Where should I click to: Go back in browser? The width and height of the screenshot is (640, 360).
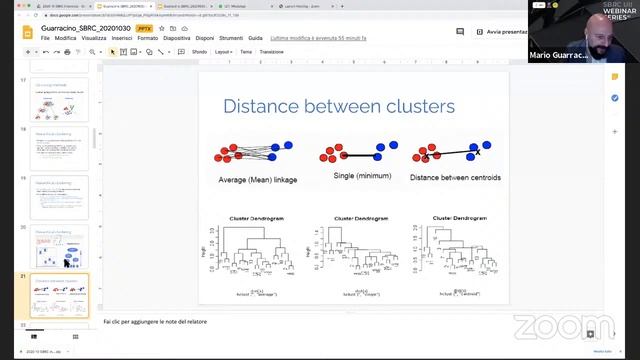point(20,15)
